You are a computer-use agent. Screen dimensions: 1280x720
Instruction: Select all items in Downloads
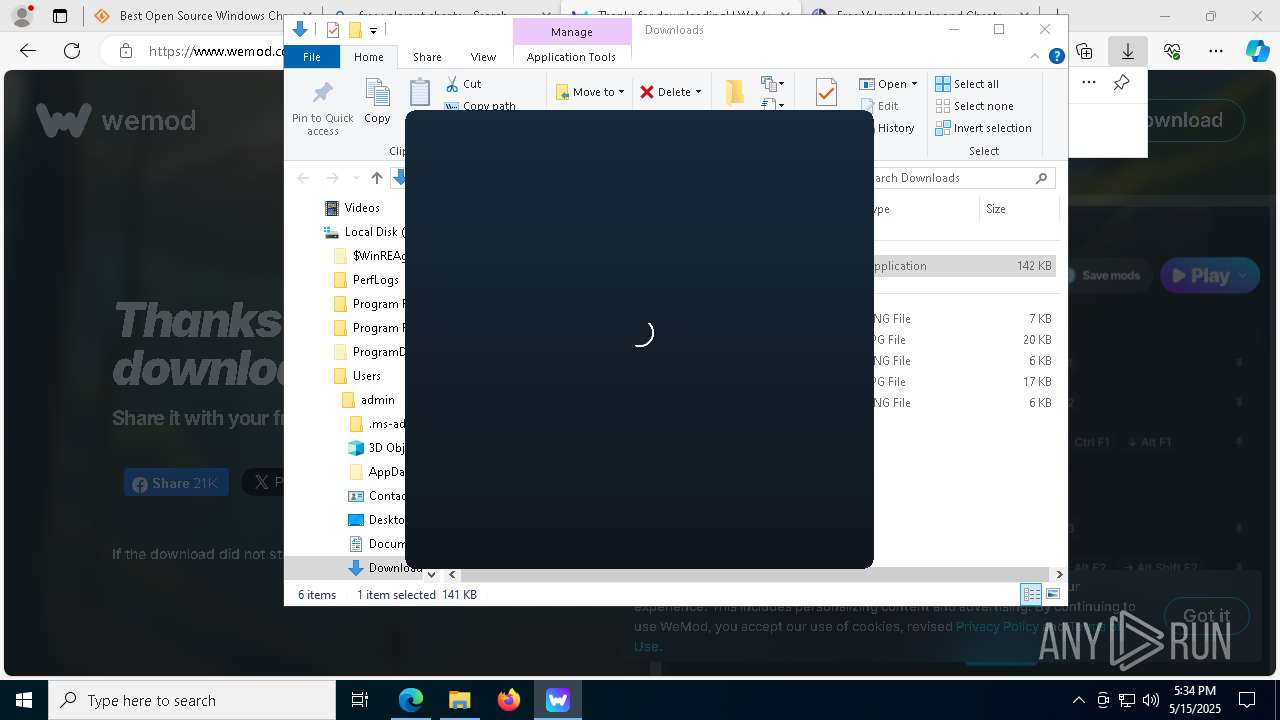click(967, 84)
